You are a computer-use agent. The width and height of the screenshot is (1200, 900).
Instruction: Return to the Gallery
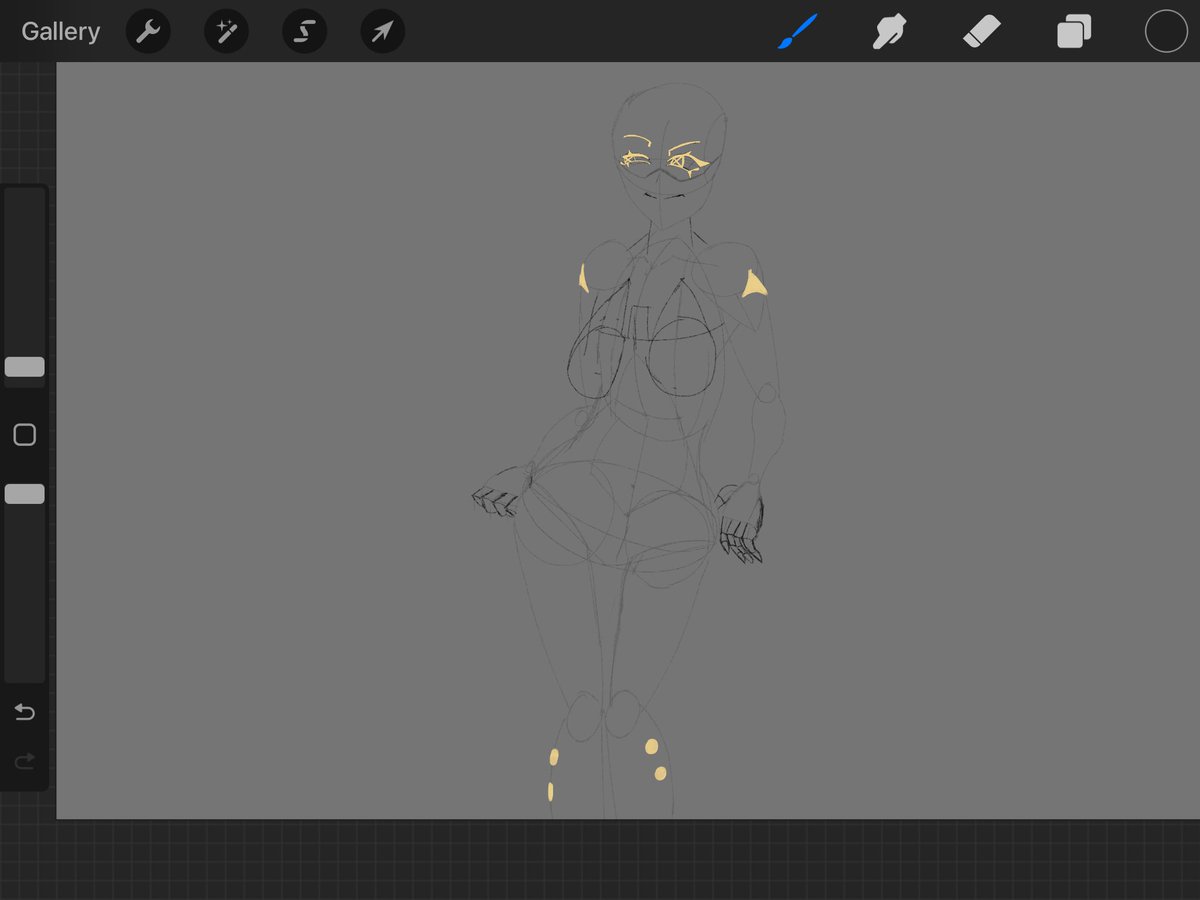pyautogui.click(x=60, y=32)
